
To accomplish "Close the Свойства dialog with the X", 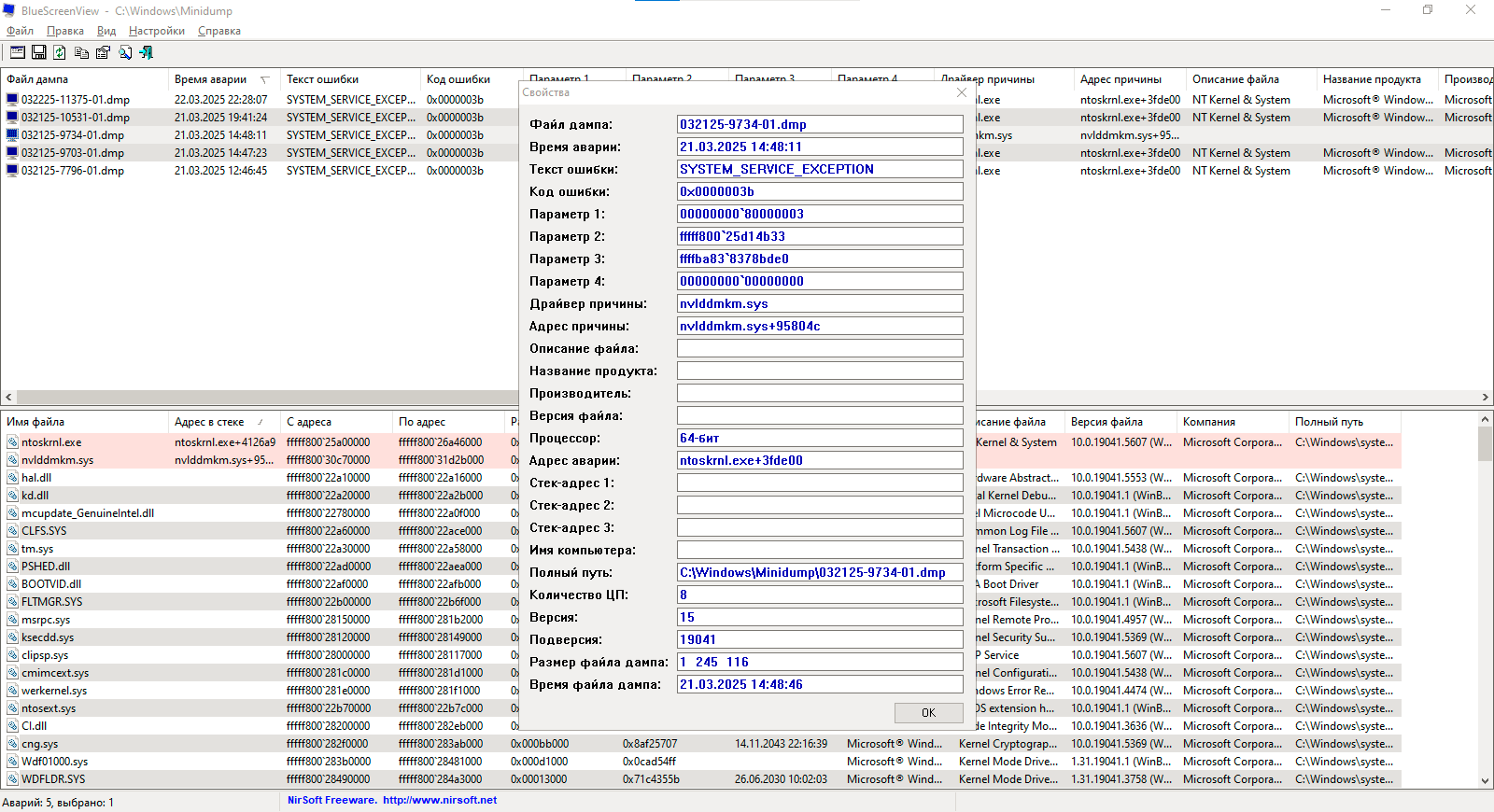I will coord(962,92).
